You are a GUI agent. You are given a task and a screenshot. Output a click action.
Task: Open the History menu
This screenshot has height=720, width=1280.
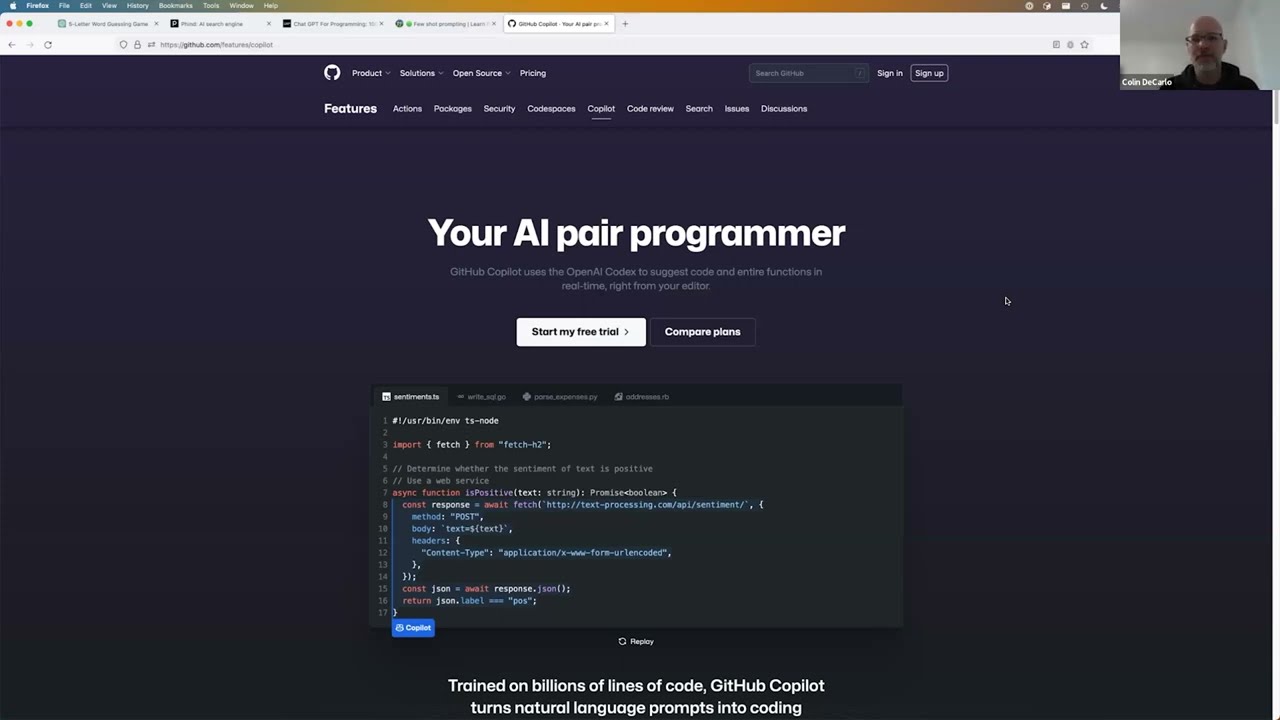(x=138, y=6)
